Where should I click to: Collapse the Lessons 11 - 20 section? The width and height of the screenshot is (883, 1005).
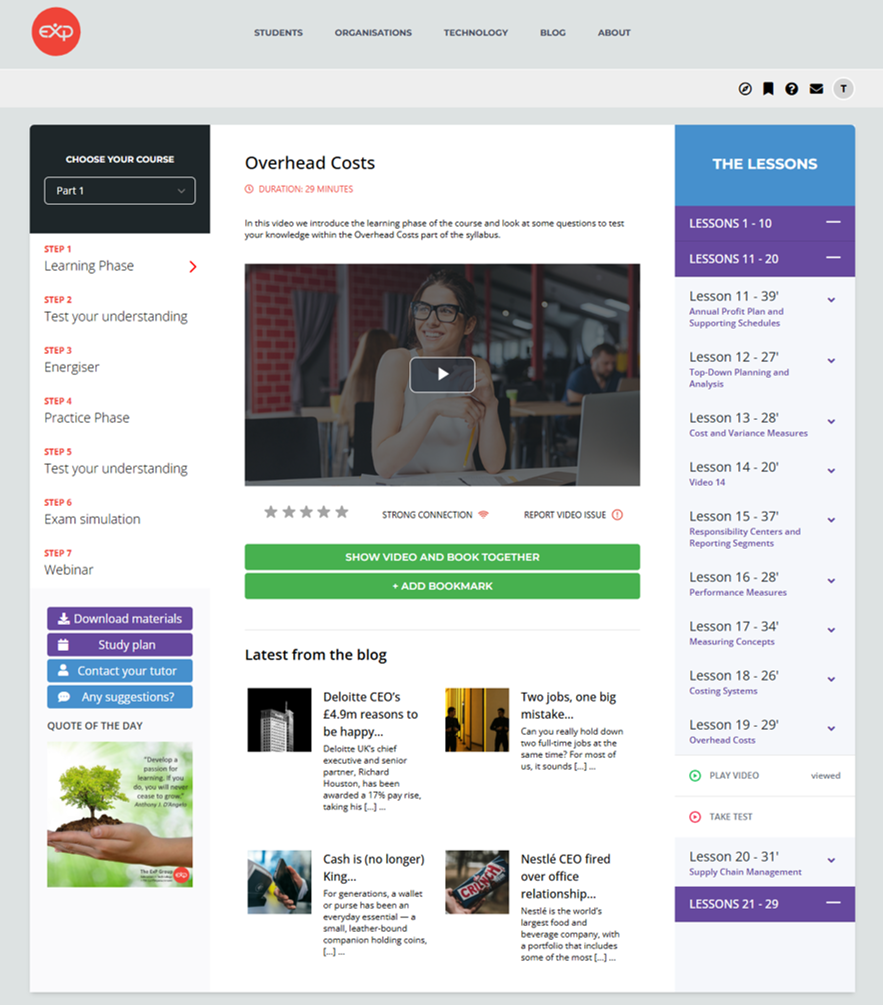click(832, 258)
